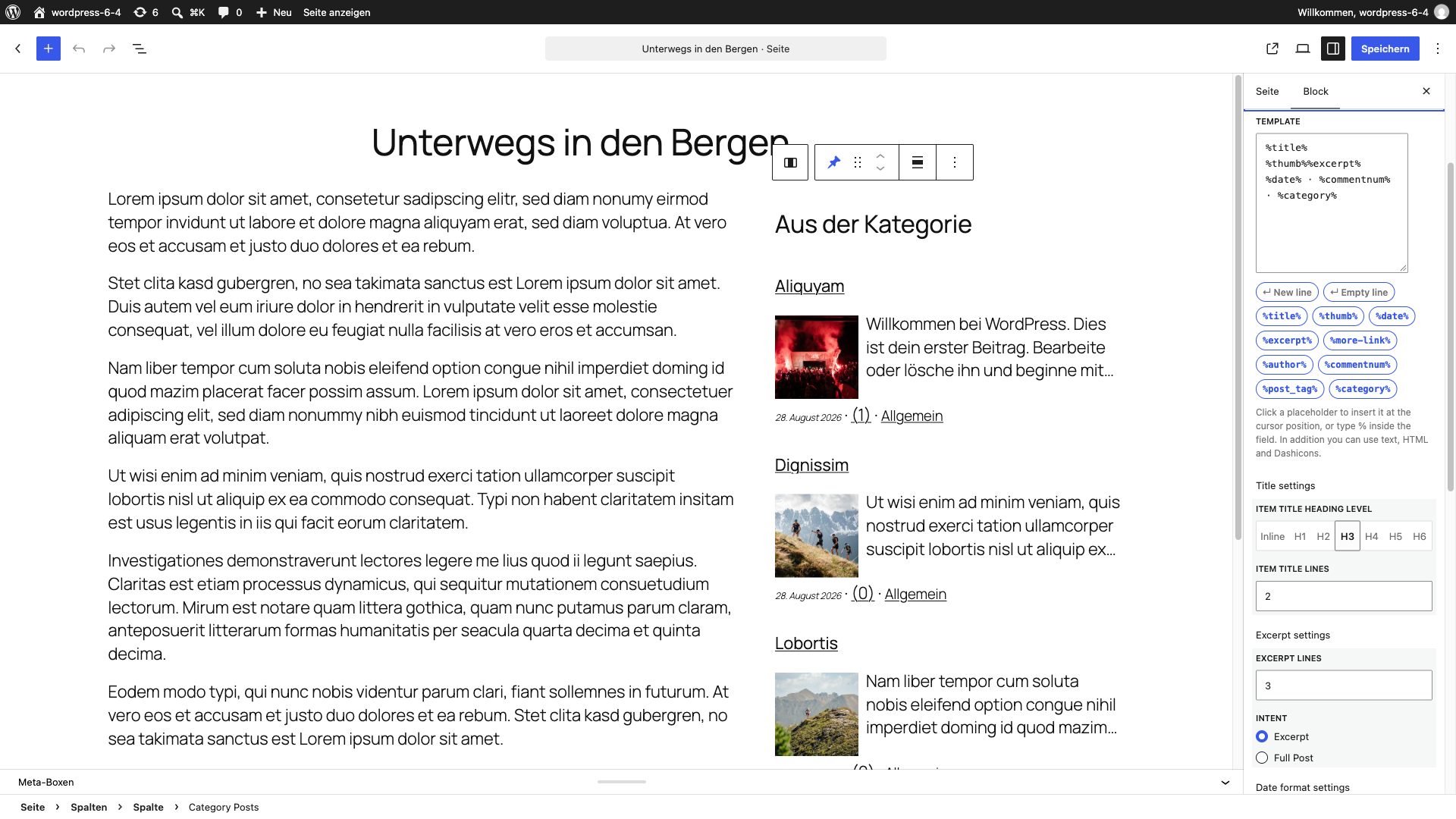Insert the %category% placeholder
This screenshot has height=819, width=1456.
1363,389
